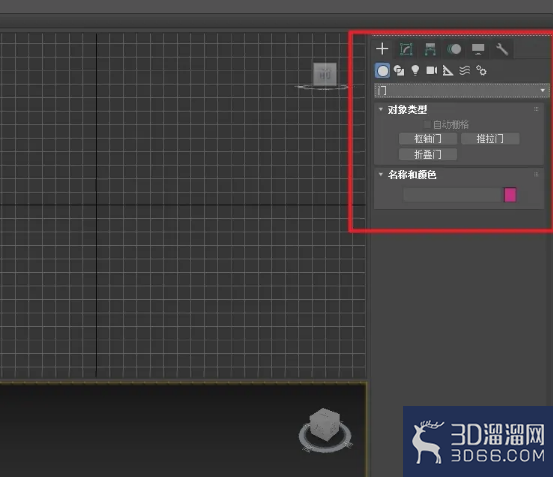Click the object name input field
The height and width of the screenshot is (477, 553).
click(x=453, y=195)
